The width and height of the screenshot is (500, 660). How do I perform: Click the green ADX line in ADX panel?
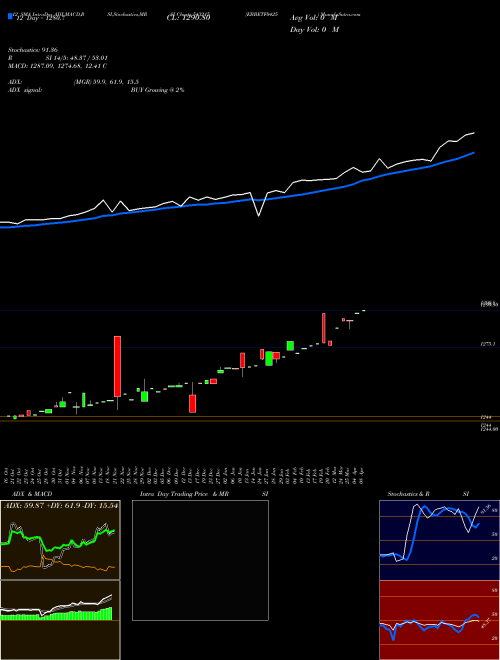pyautogui.click(x=58, y=541)
